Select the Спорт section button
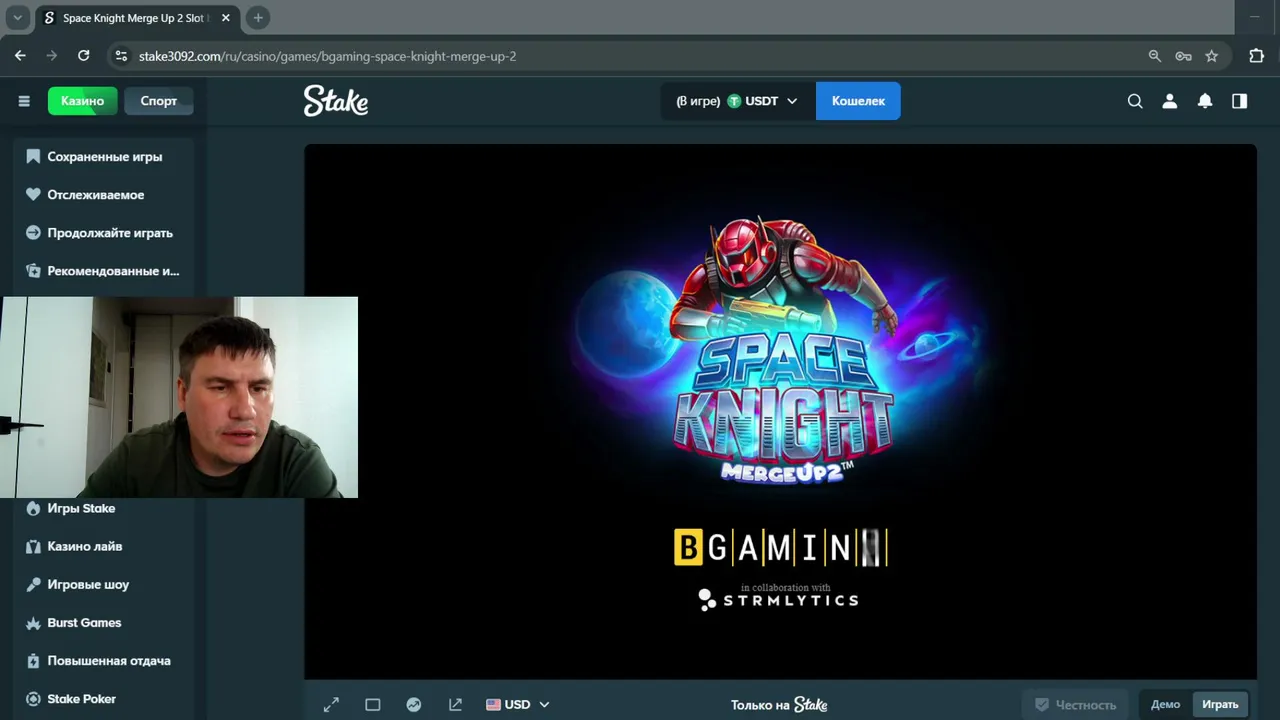 (x=159, y=101)
